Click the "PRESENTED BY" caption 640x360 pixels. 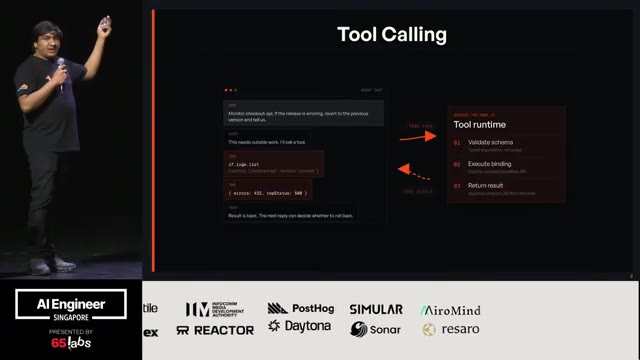point(71,331)
